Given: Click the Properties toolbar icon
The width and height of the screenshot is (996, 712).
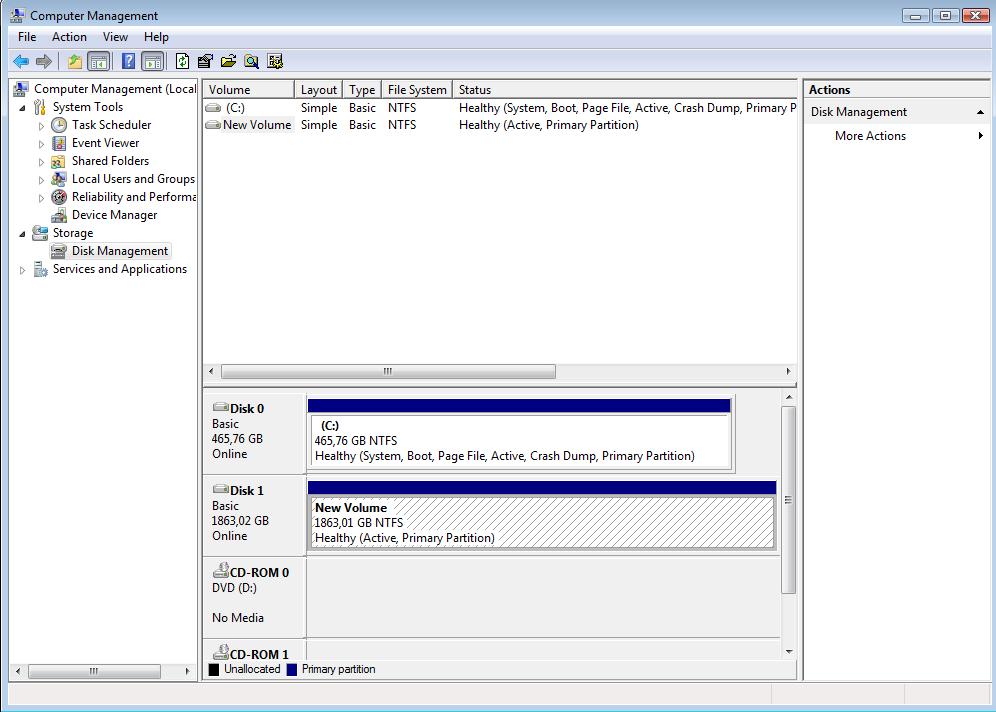Looking at the screenshot, I should 205,62.
